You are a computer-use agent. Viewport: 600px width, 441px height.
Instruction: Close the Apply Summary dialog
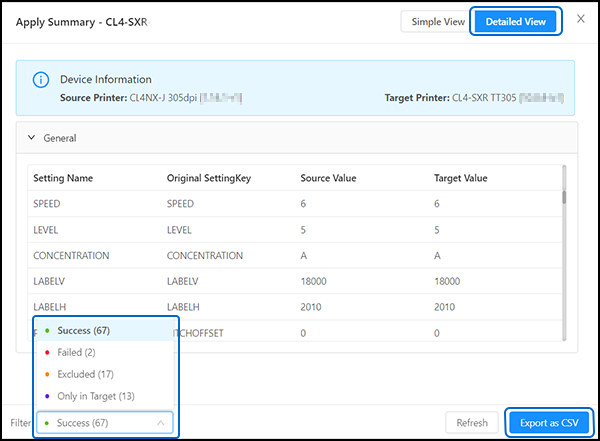(581, 20)
